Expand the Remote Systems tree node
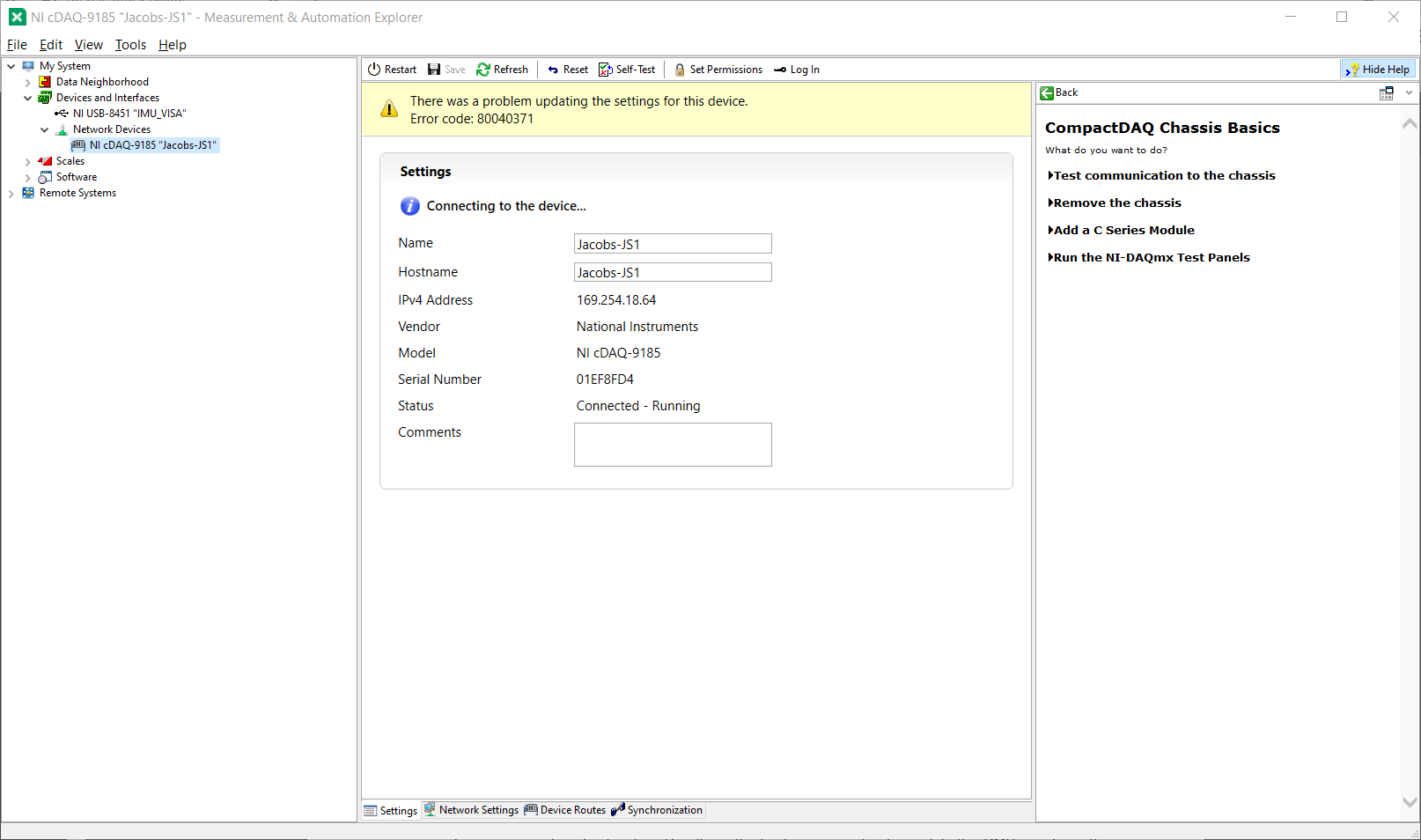 (x=11, y=193)
